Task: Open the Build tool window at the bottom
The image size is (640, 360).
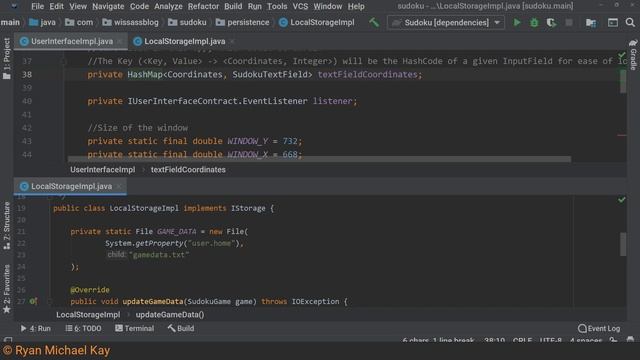Action: [181, 329]
